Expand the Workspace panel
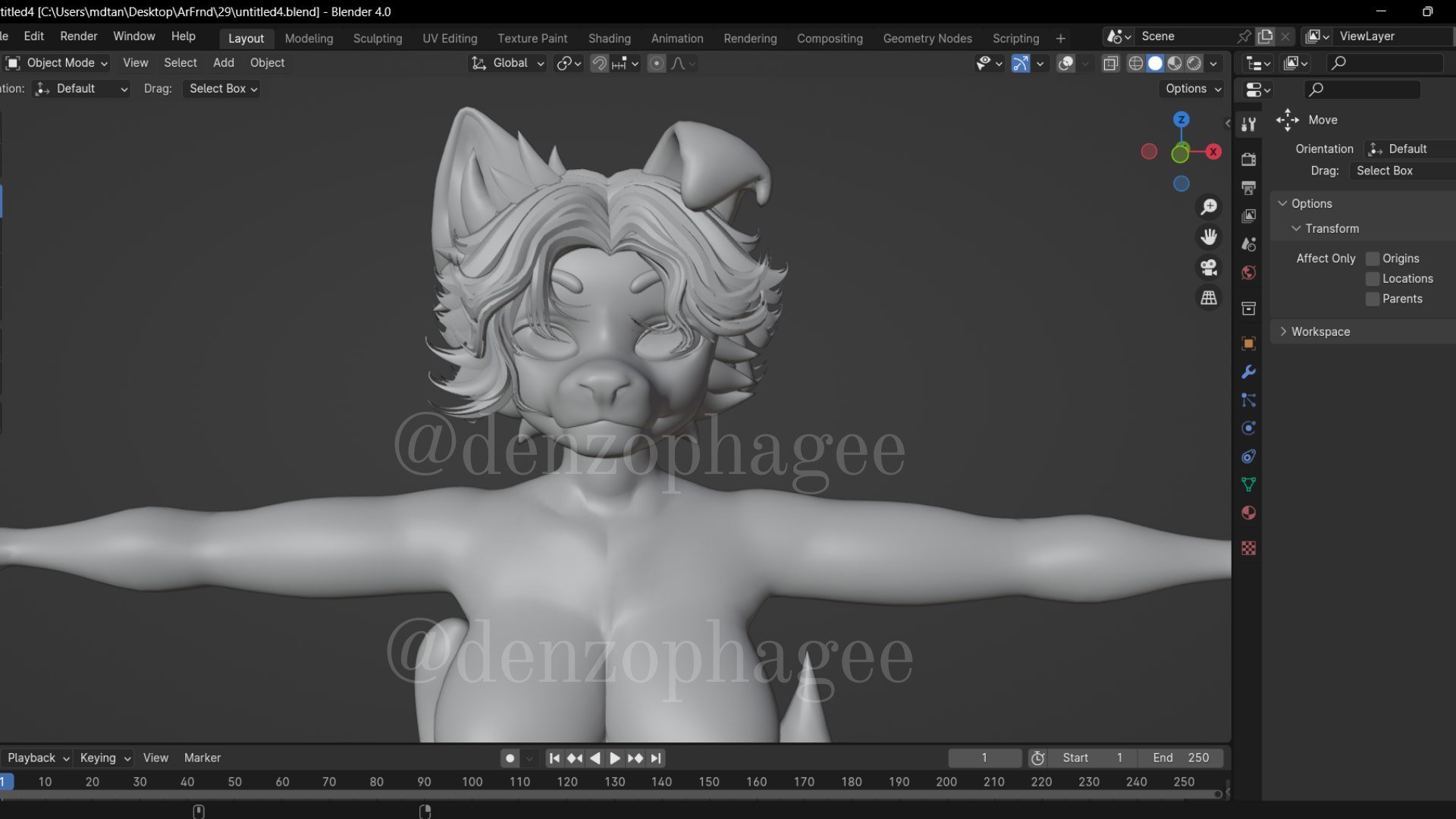Screen dimensions: 1456x819 click(x=1319, y=331)
